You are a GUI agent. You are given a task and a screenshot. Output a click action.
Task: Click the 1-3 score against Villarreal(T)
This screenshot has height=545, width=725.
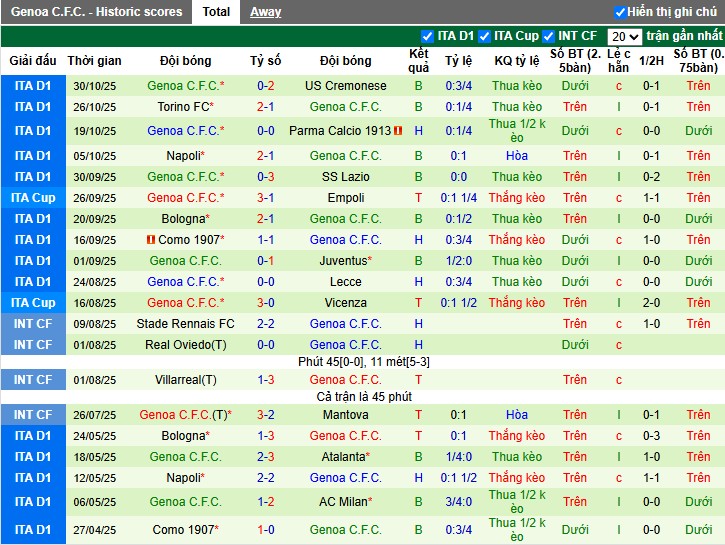[x=265, y=380]
